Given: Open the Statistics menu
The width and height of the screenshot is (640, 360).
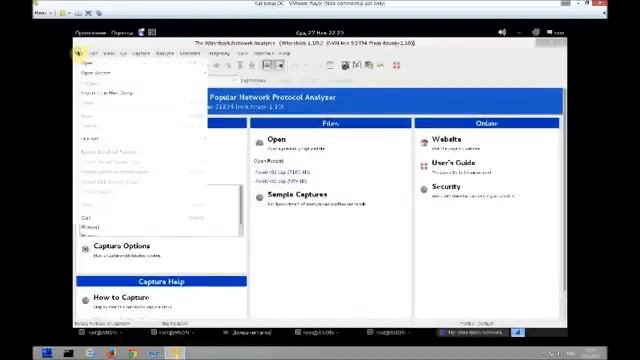Looking at the screenshot, I should point(190,53).
